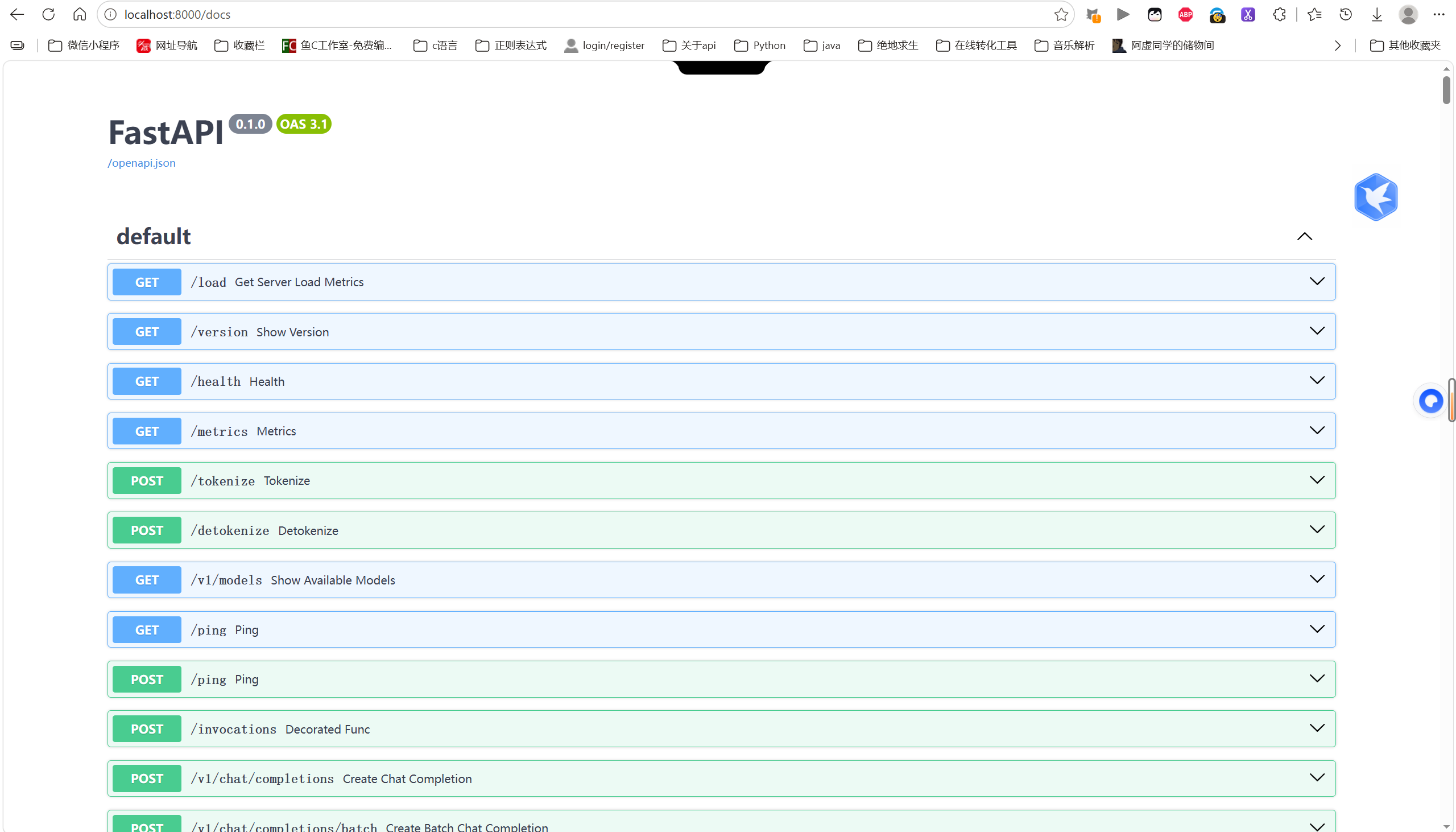Viewport: 1456px width, 832px height.
Task: Open the 网址导航 bookmark
Action: [x=167, y=45]
